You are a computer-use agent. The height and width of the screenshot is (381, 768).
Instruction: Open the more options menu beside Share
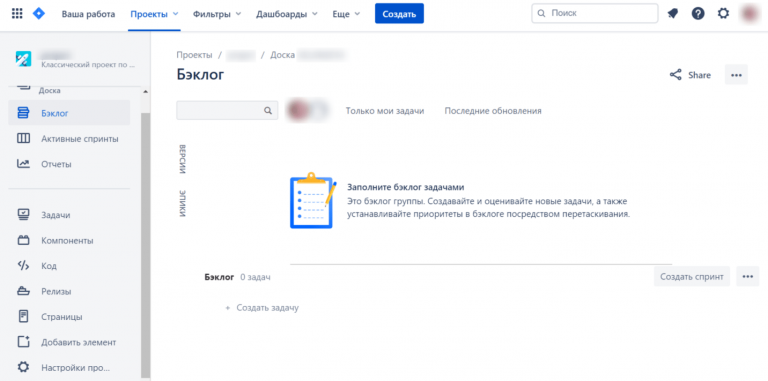(736, 75)
